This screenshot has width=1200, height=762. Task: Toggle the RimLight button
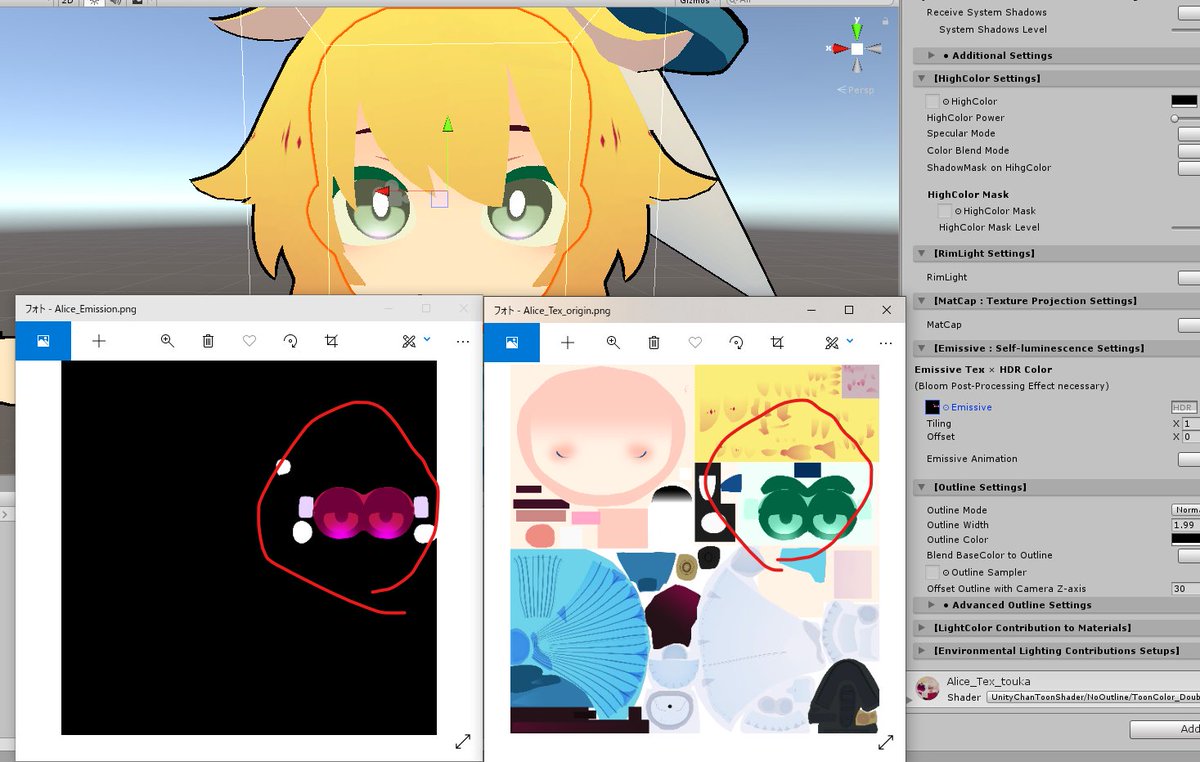(x=1189, y=278)
